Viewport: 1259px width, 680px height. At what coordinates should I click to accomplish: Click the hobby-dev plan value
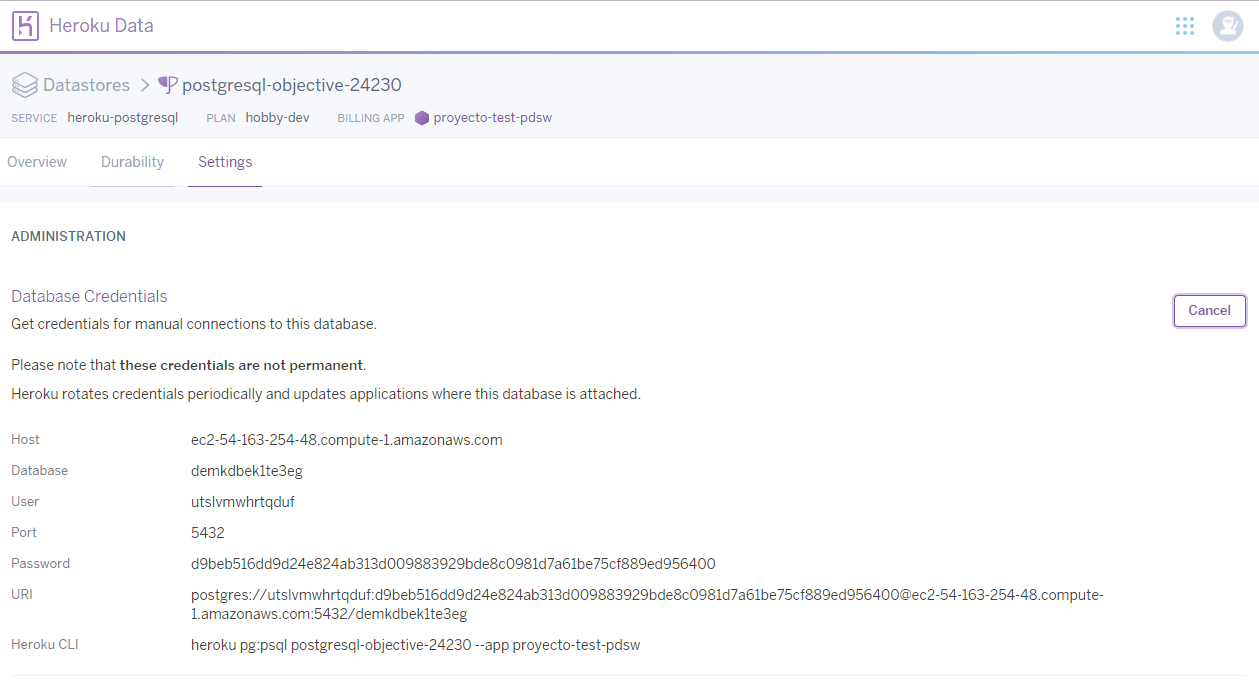[x=277, y=118]
